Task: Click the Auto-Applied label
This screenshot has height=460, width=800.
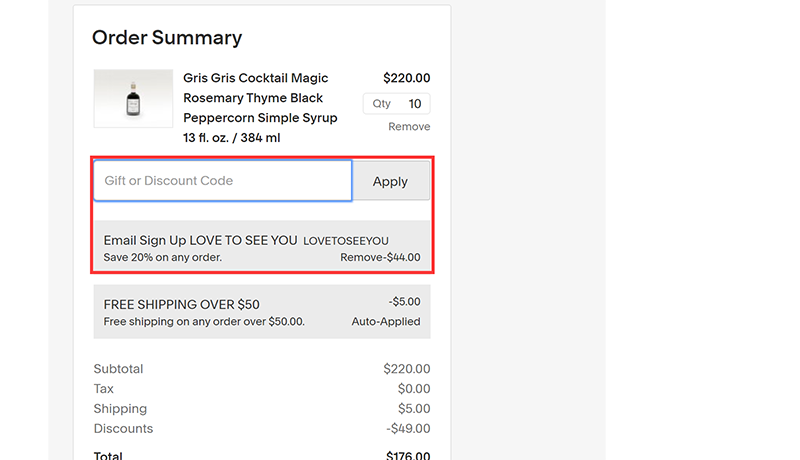Action: (386, 321)
